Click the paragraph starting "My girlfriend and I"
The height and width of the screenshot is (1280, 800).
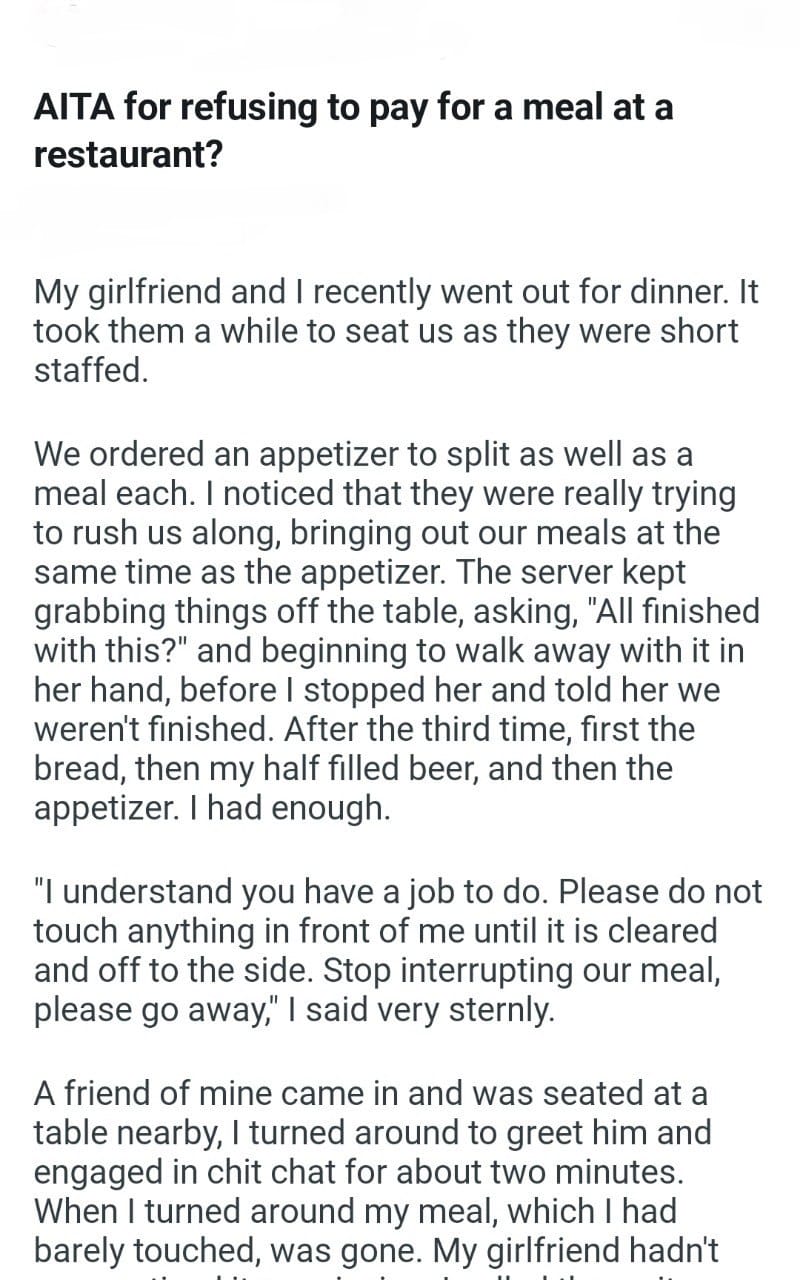pyautogui.click(x=396, y=331)
